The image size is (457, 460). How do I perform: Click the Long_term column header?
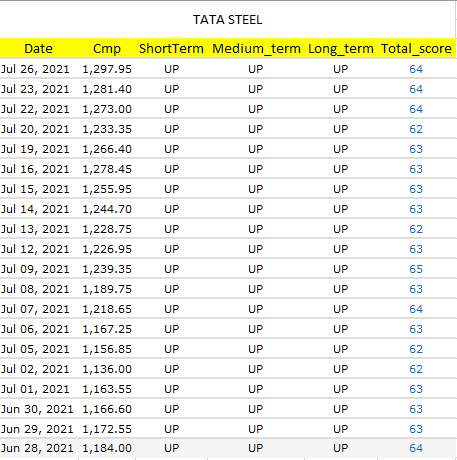(341, 49)
